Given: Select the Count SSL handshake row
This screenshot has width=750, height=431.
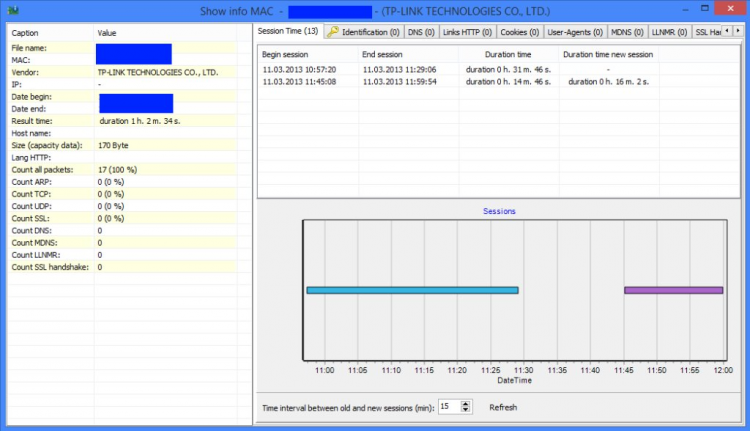Looking at the screenshot, I should [x=122, y=267].
